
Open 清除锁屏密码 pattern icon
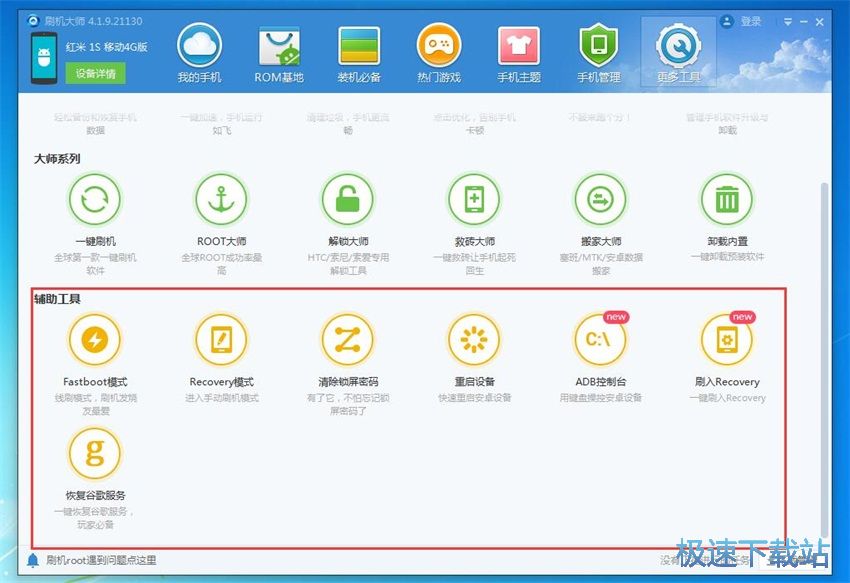(348, 340)
